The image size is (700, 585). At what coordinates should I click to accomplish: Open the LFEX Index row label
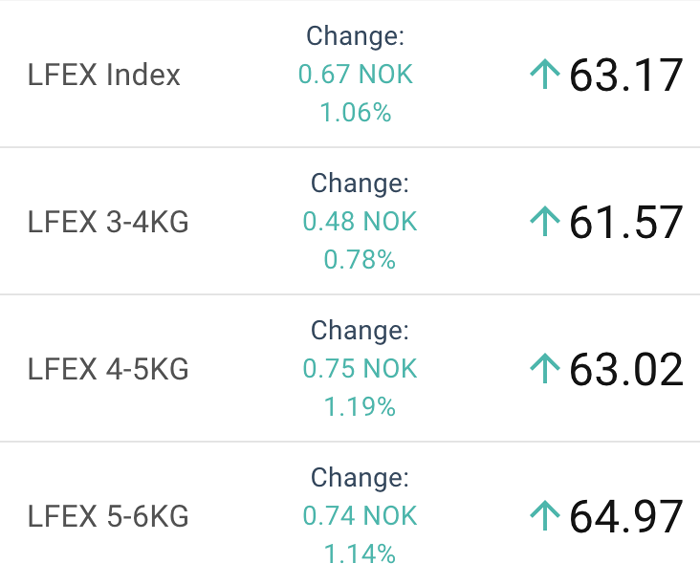point(104,75)
